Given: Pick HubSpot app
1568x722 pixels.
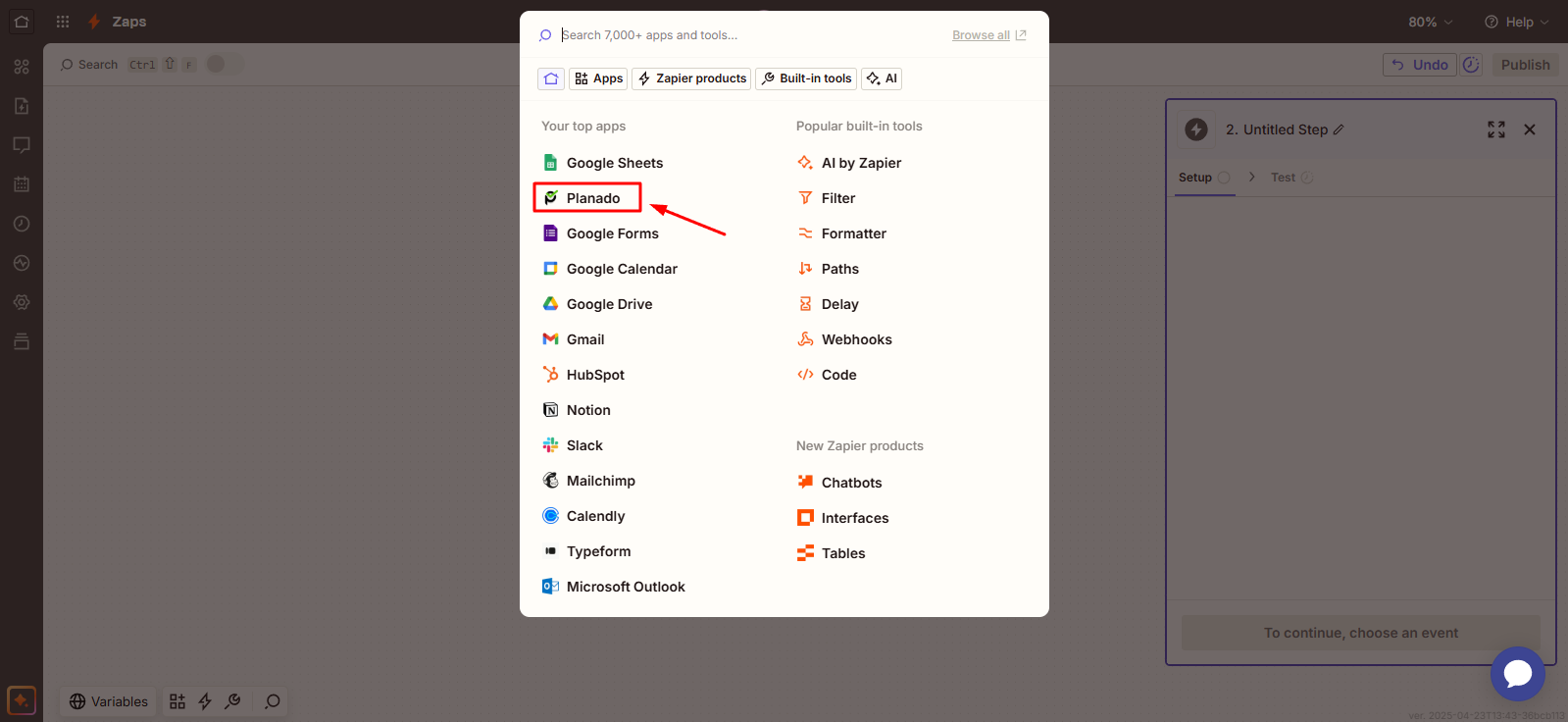Looking at the screenshot, I should pos(583,375).
